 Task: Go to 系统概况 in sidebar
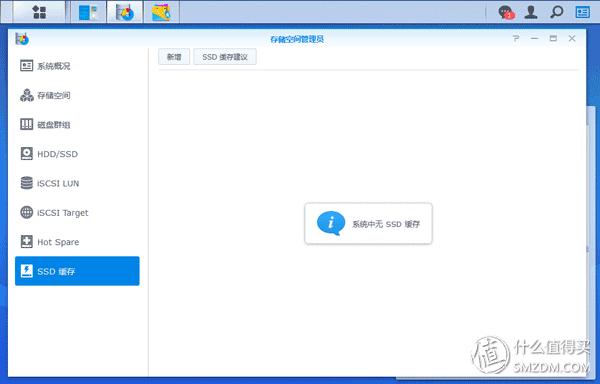pyautogui.click(x=77, y=66)
